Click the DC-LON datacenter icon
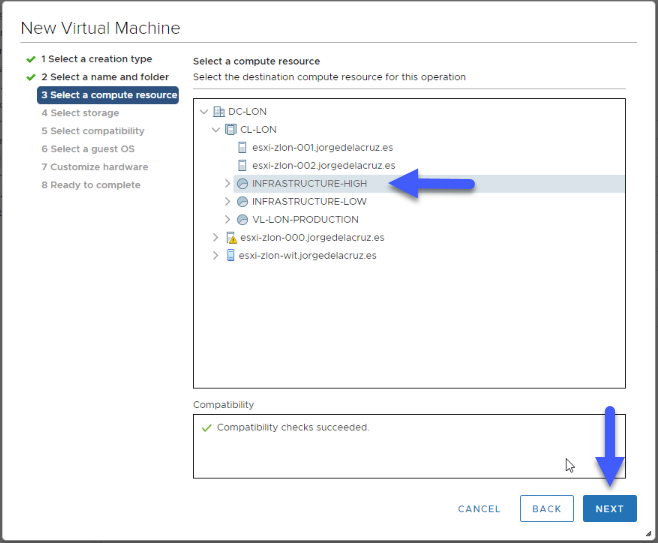Image resolution: width=658 pixels, height=543 pixels. click(x=219, y=112)
